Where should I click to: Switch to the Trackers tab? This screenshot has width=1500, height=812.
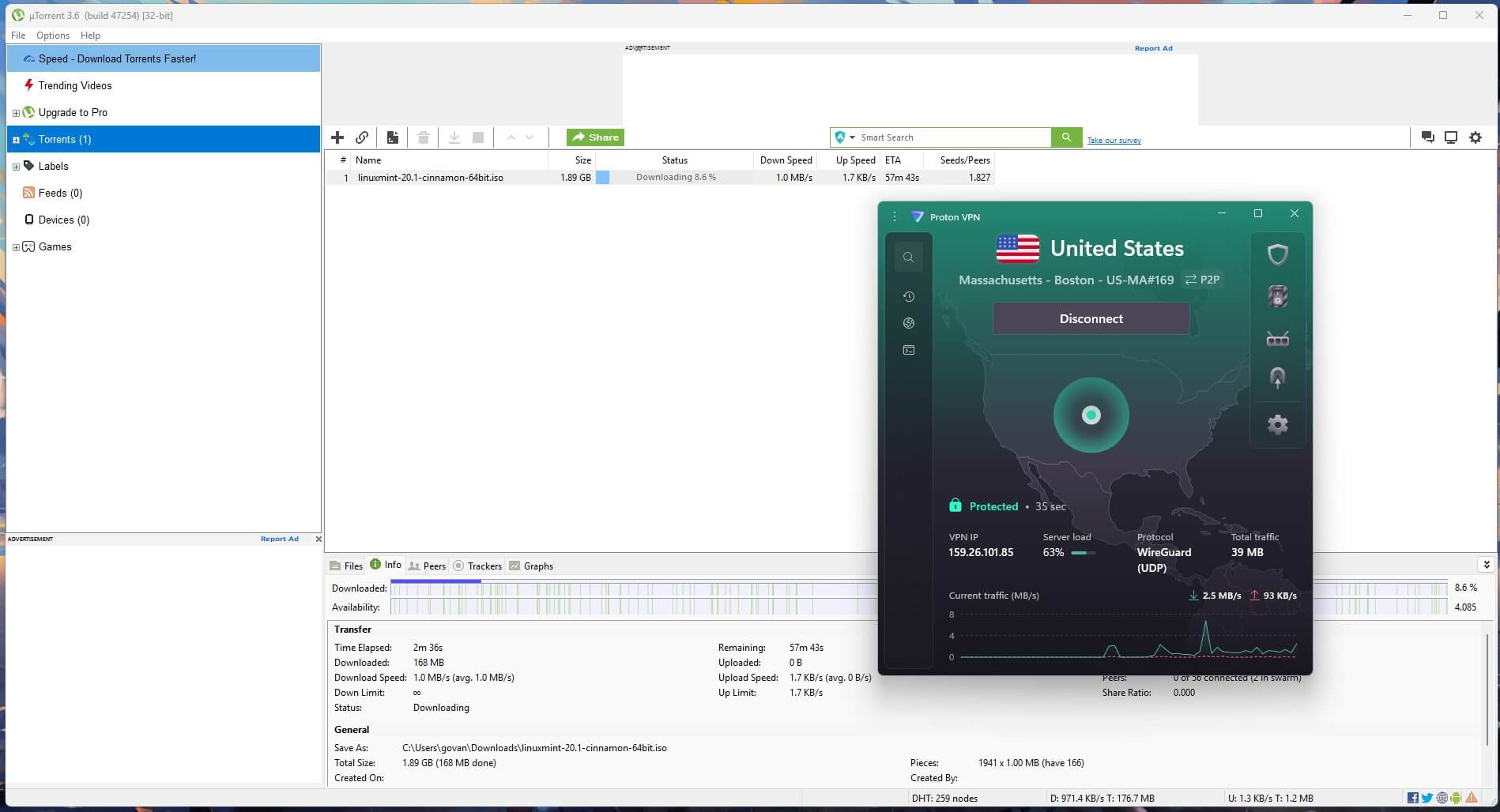(477, 566)
